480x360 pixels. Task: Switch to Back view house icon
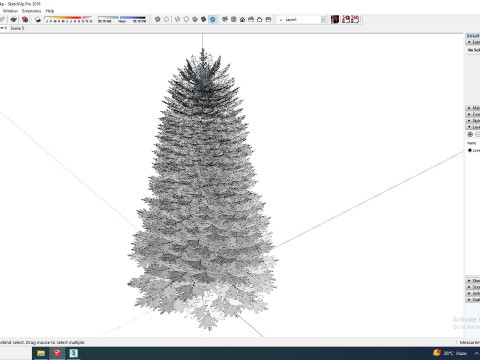pos(260,19)
